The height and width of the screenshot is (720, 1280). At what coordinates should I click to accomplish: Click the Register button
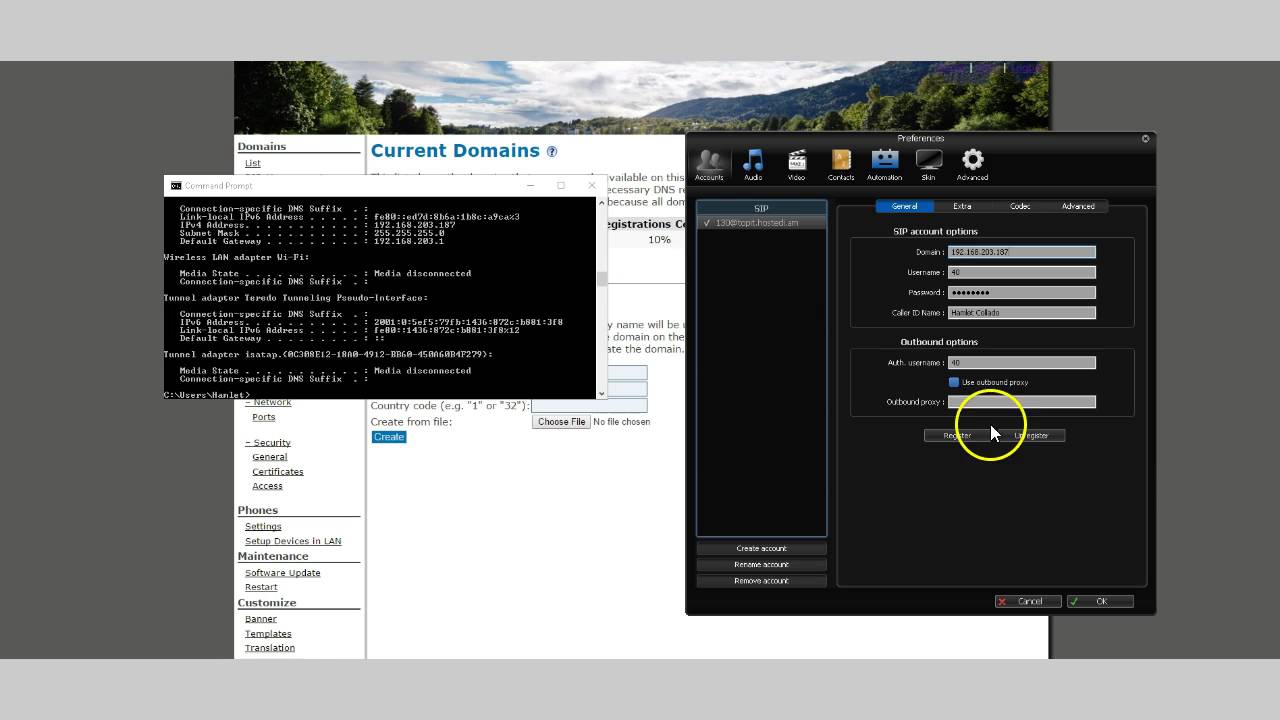pos(957,435)
